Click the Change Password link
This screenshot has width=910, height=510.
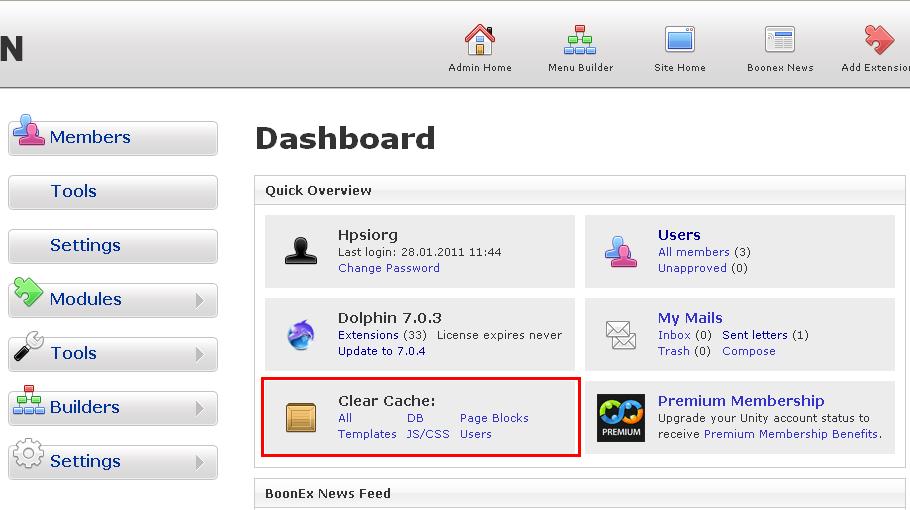388,268
